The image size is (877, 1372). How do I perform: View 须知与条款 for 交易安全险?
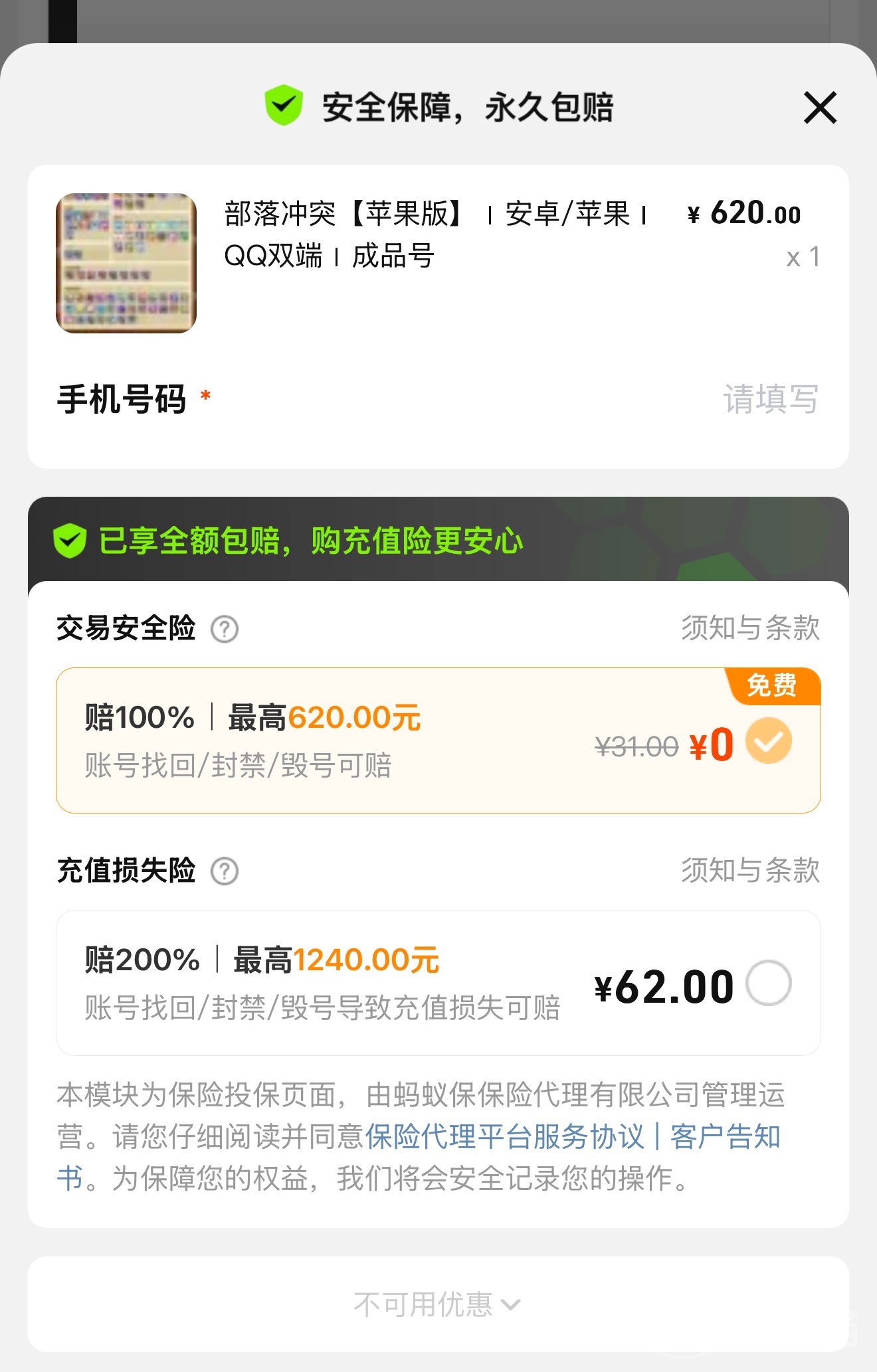[750, 628]
